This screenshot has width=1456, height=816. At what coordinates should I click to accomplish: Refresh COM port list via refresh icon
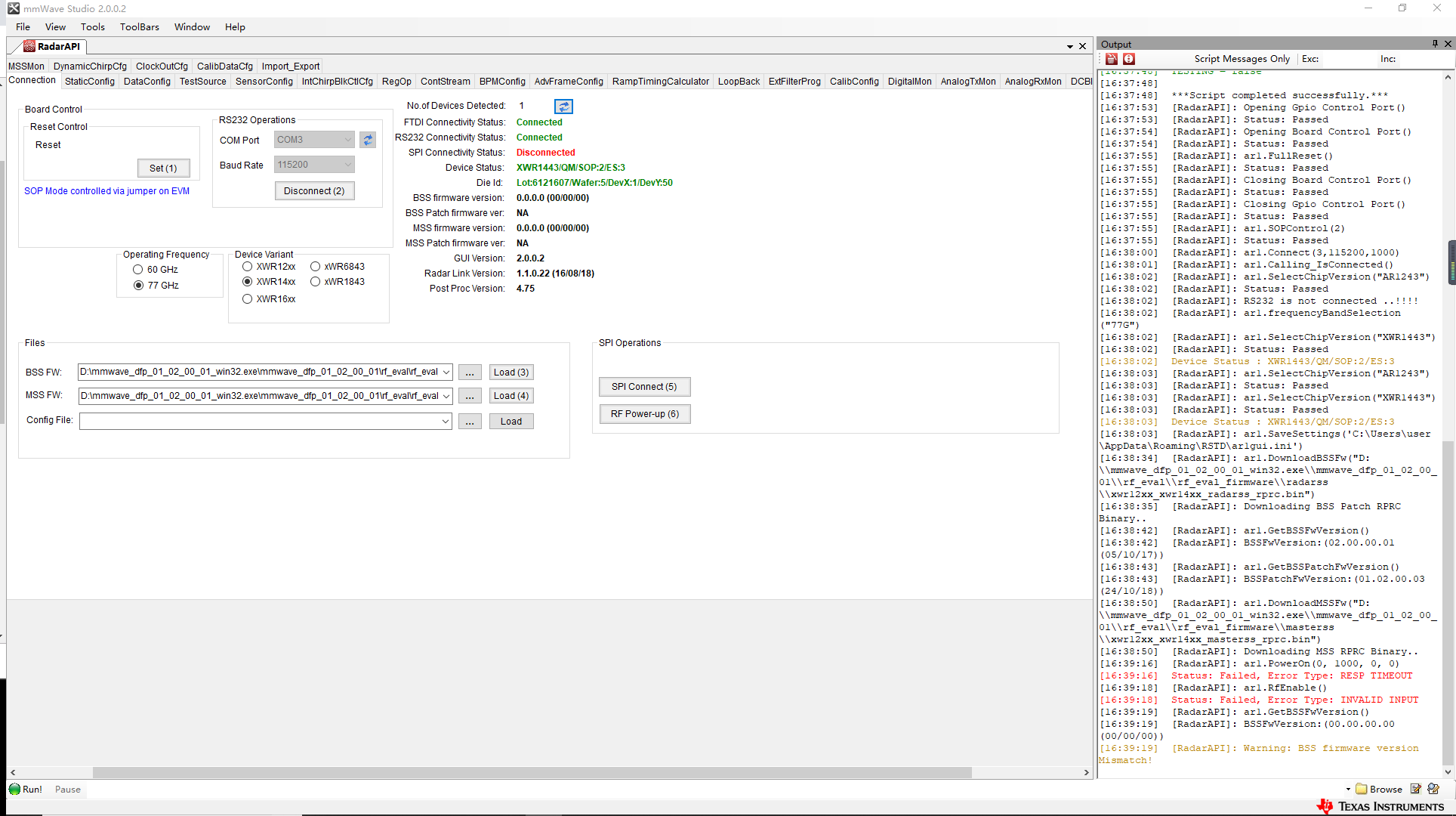368,140
